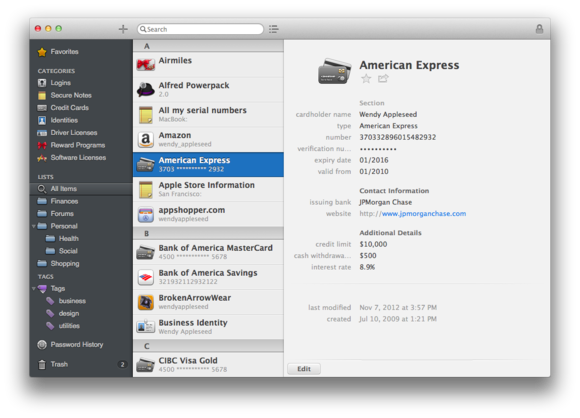Select All Items list
The image size is (580, 418).
[81, 189]
